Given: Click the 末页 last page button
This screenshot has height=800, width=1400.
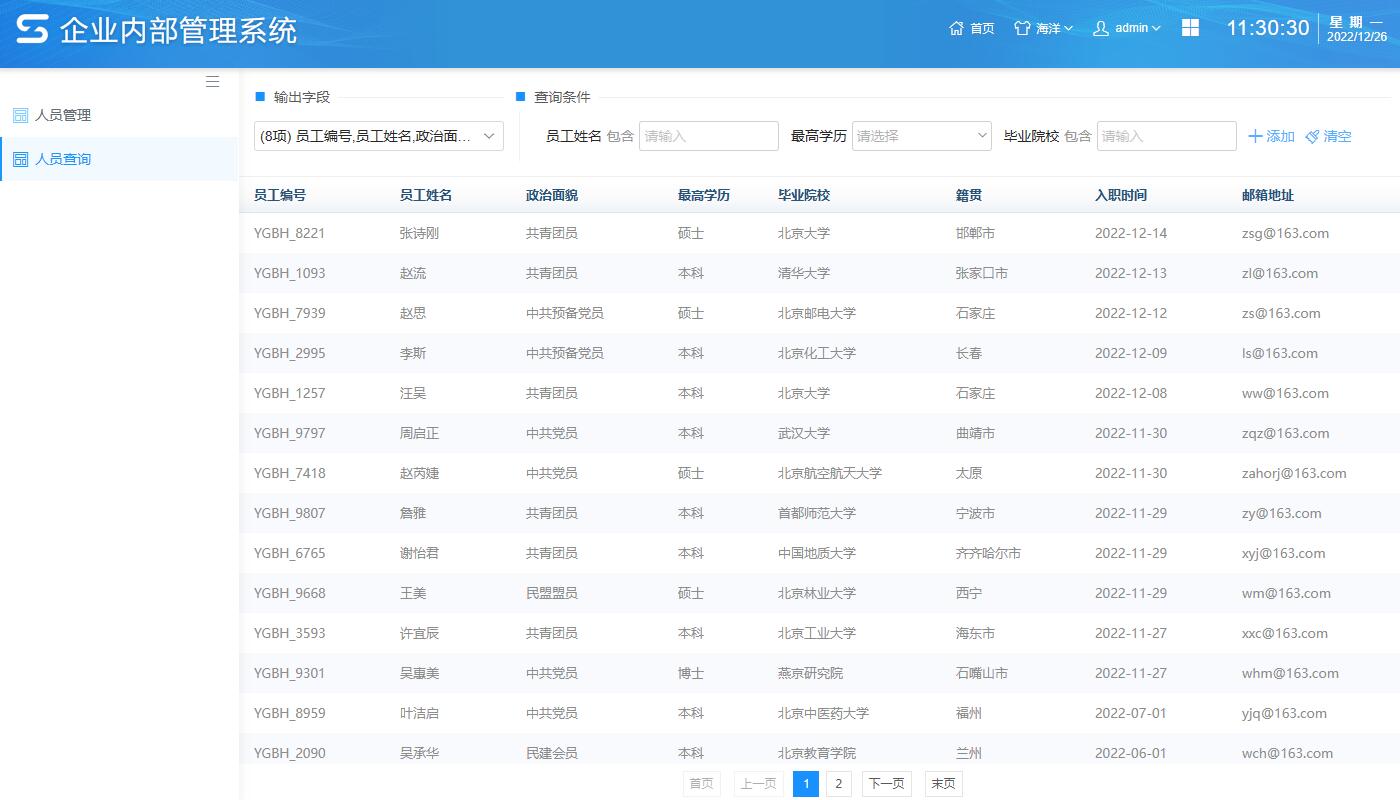Looking at the screenshot, I should click(942, 784).
